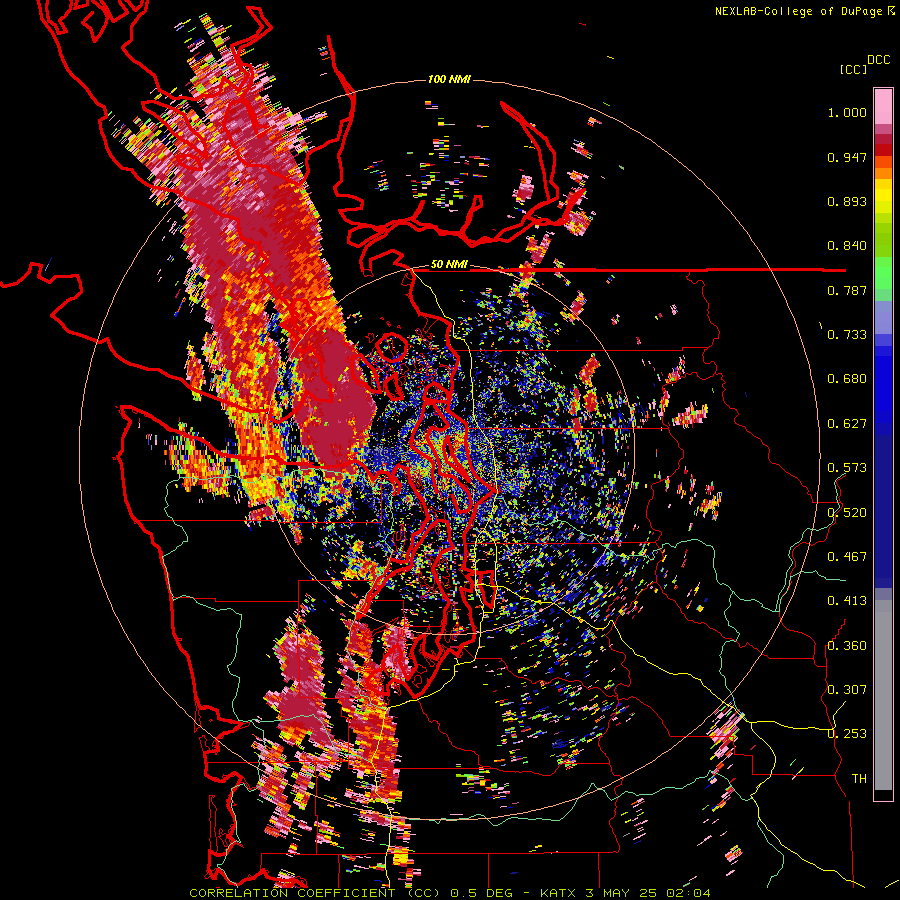Select the 0.520 legend value
Screen dimensions: 900x900
(x=847, y=513)
